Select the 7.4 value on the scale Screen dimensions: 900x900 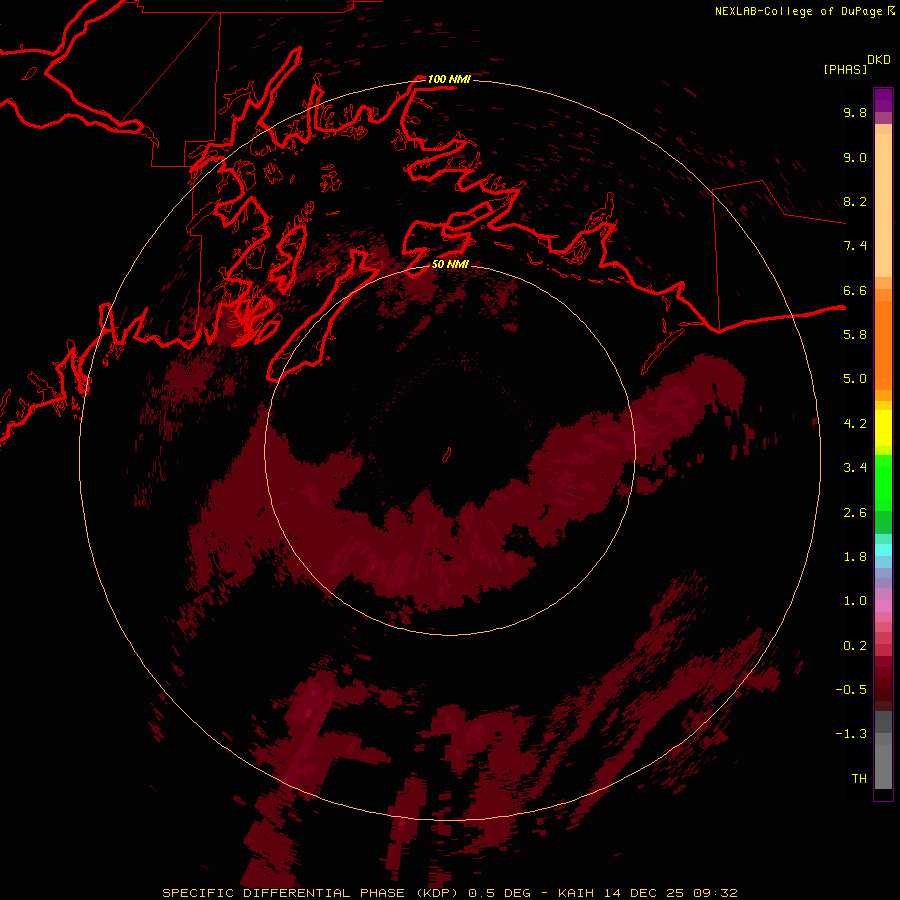pos(855,246)
